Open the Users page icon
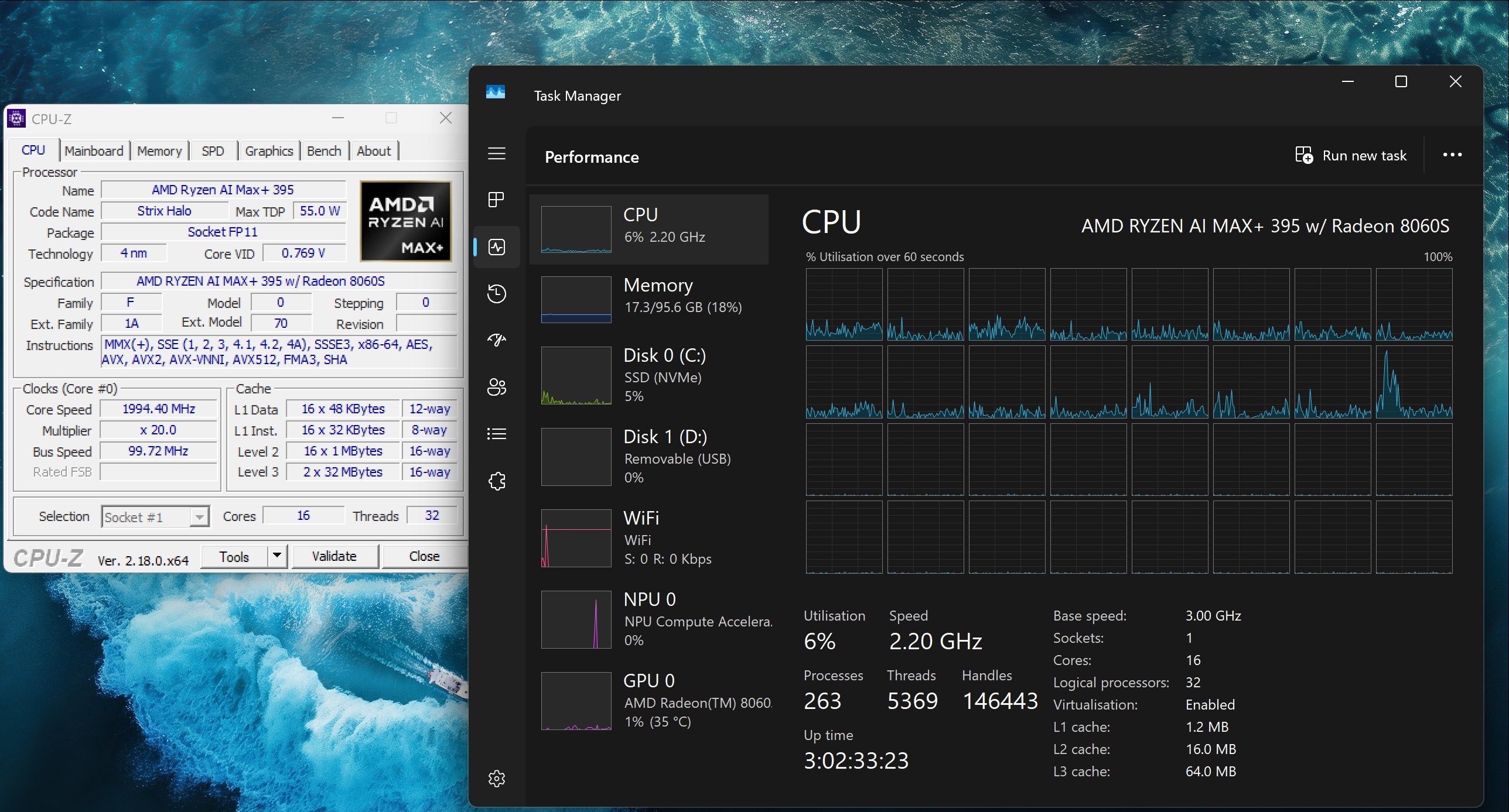Viewport: 1509px width, 812px height. [496, 387]
